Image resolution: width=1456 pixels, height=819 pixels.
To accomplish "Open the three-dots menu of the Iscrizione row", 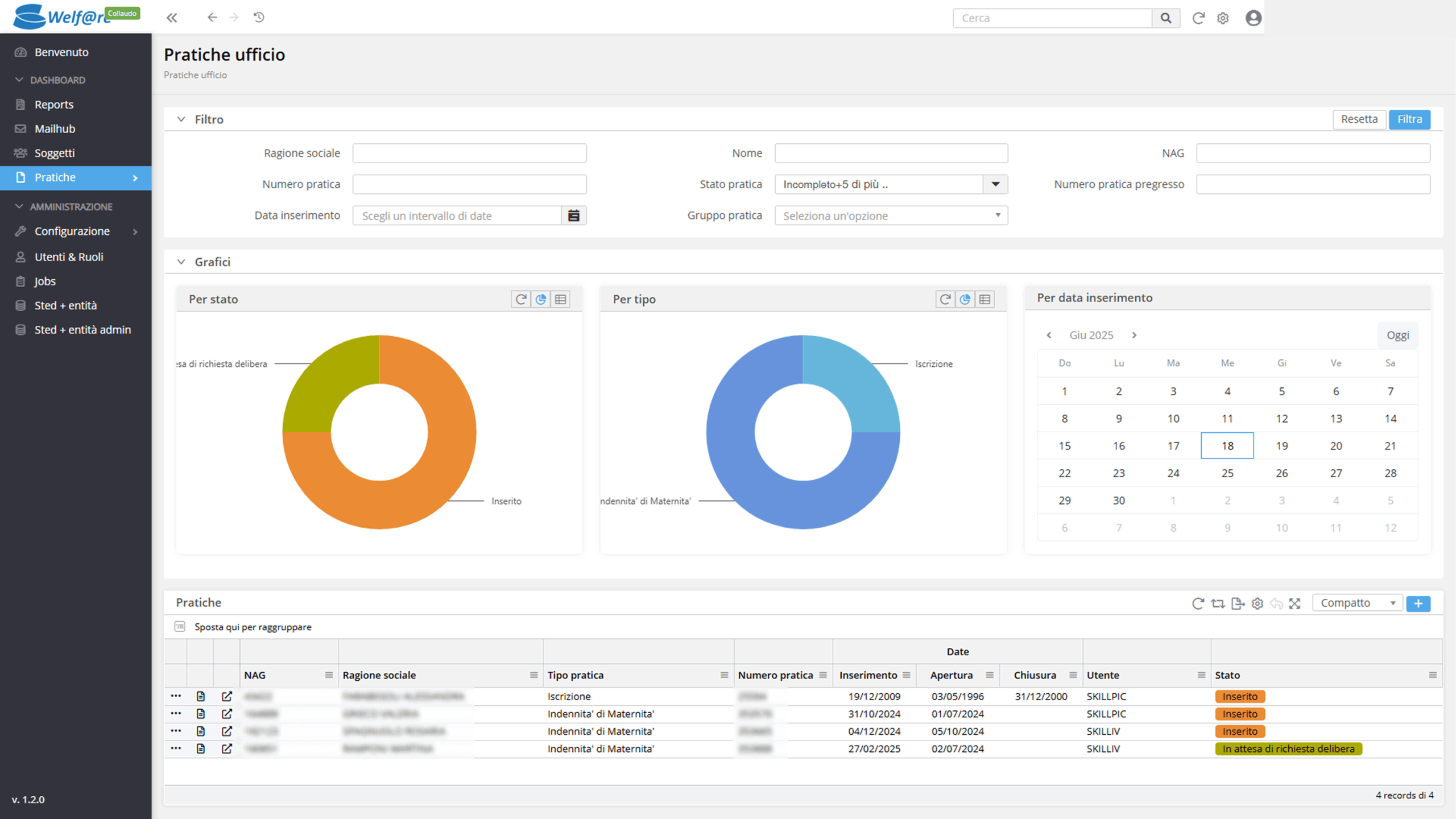I will 176,696.
